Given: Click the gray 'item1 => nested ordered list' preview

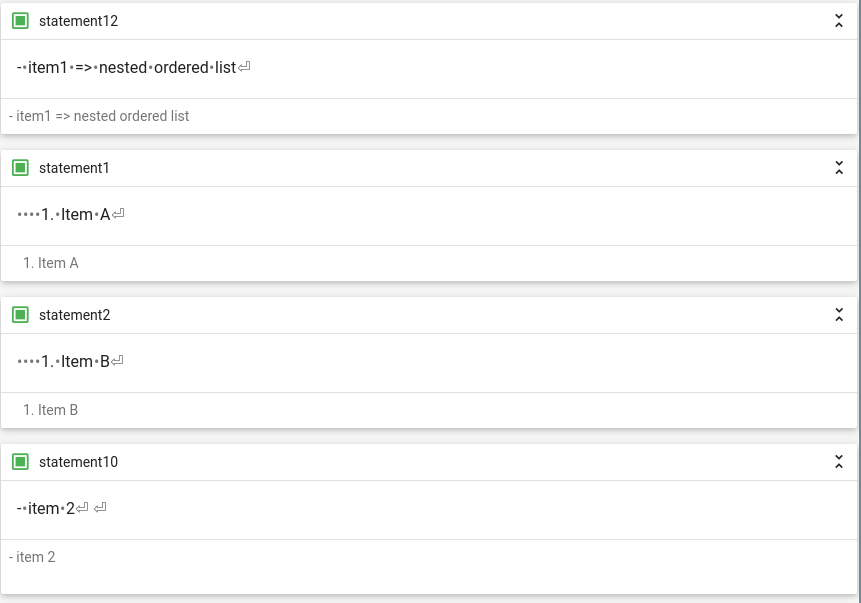Looking at the screenshot, I should click(99, 116).
